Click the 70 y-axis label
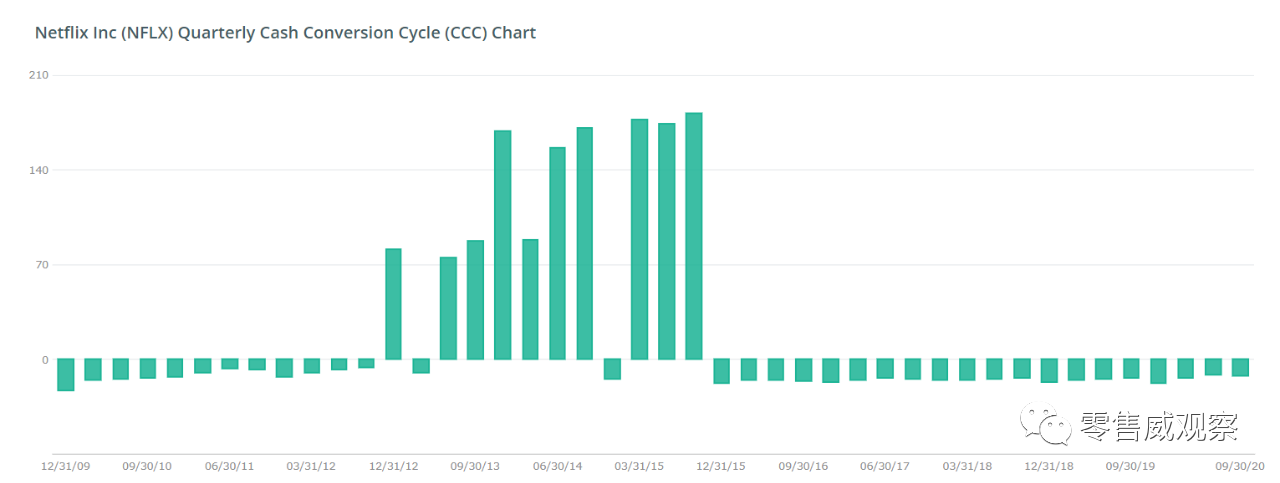 point(42,265)
